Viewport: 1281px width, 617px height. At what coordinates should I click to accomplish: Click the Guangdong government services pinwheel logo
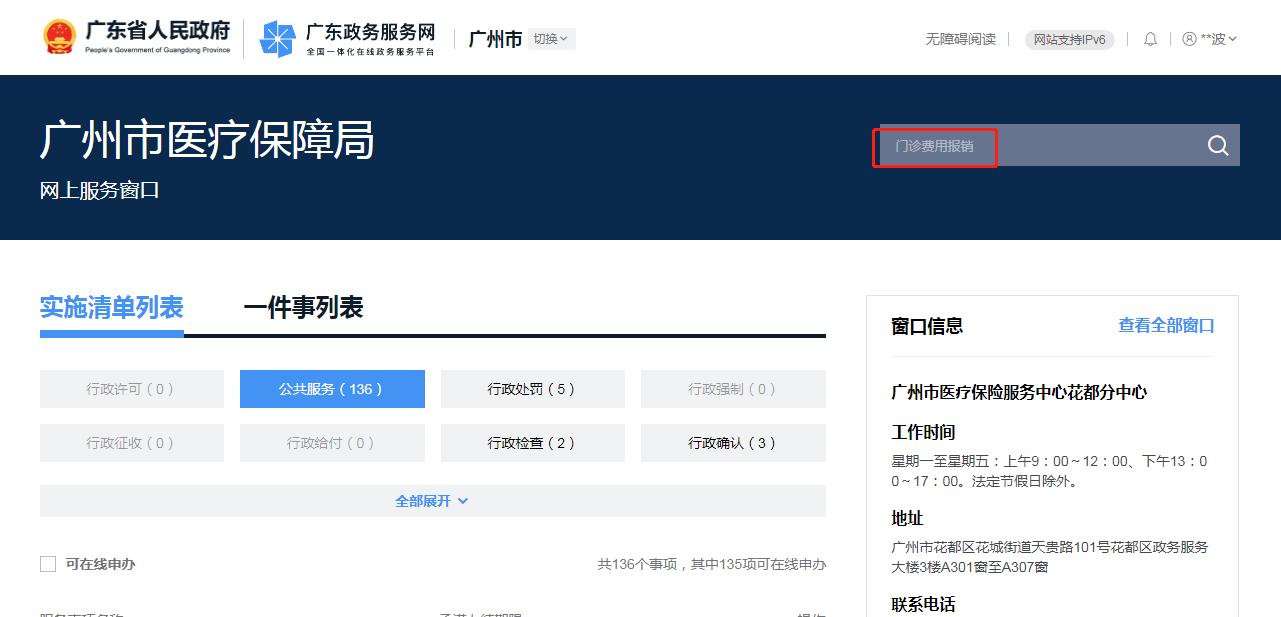click(x=277, y=39)
